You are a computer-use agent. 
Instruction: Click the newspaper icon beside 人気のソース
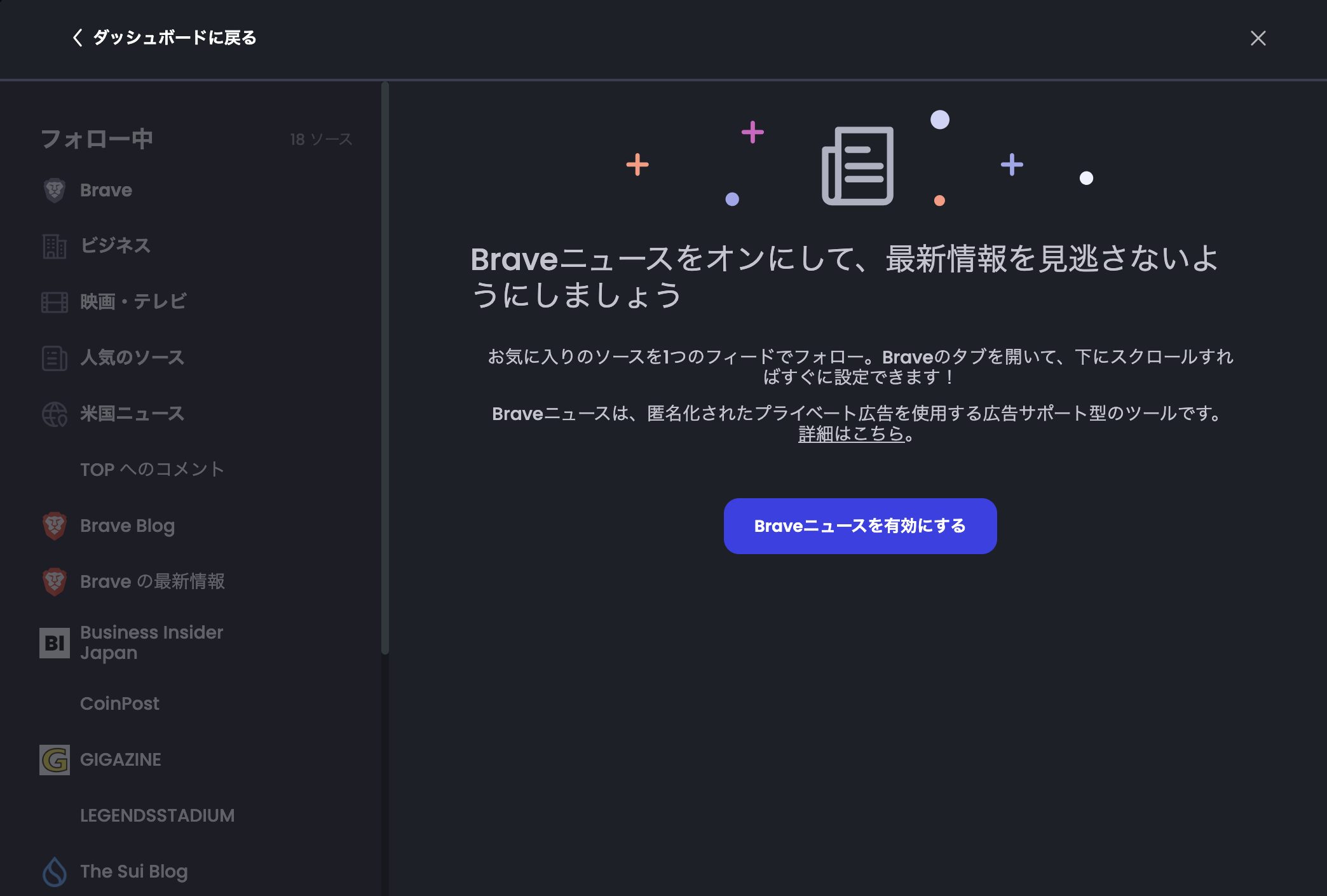tap(55, 358)
